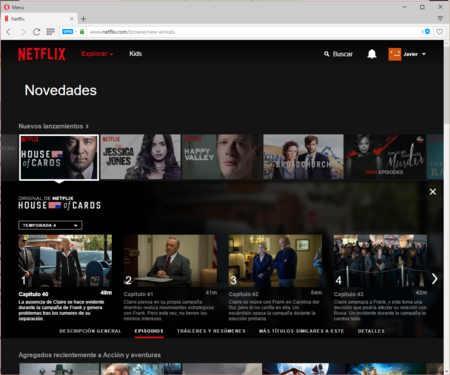
Task: Click the green security padlock
Action: (82, 32)
